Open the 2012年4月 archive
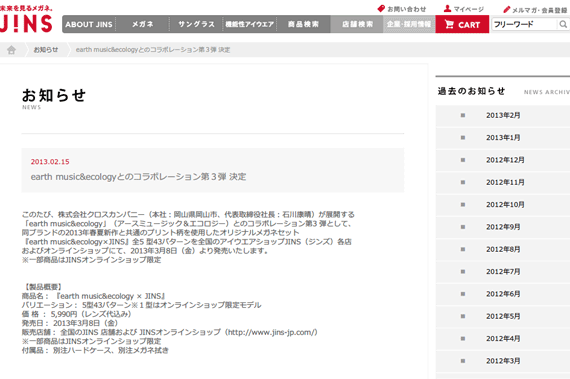570x379 pixels. [503, 339]
